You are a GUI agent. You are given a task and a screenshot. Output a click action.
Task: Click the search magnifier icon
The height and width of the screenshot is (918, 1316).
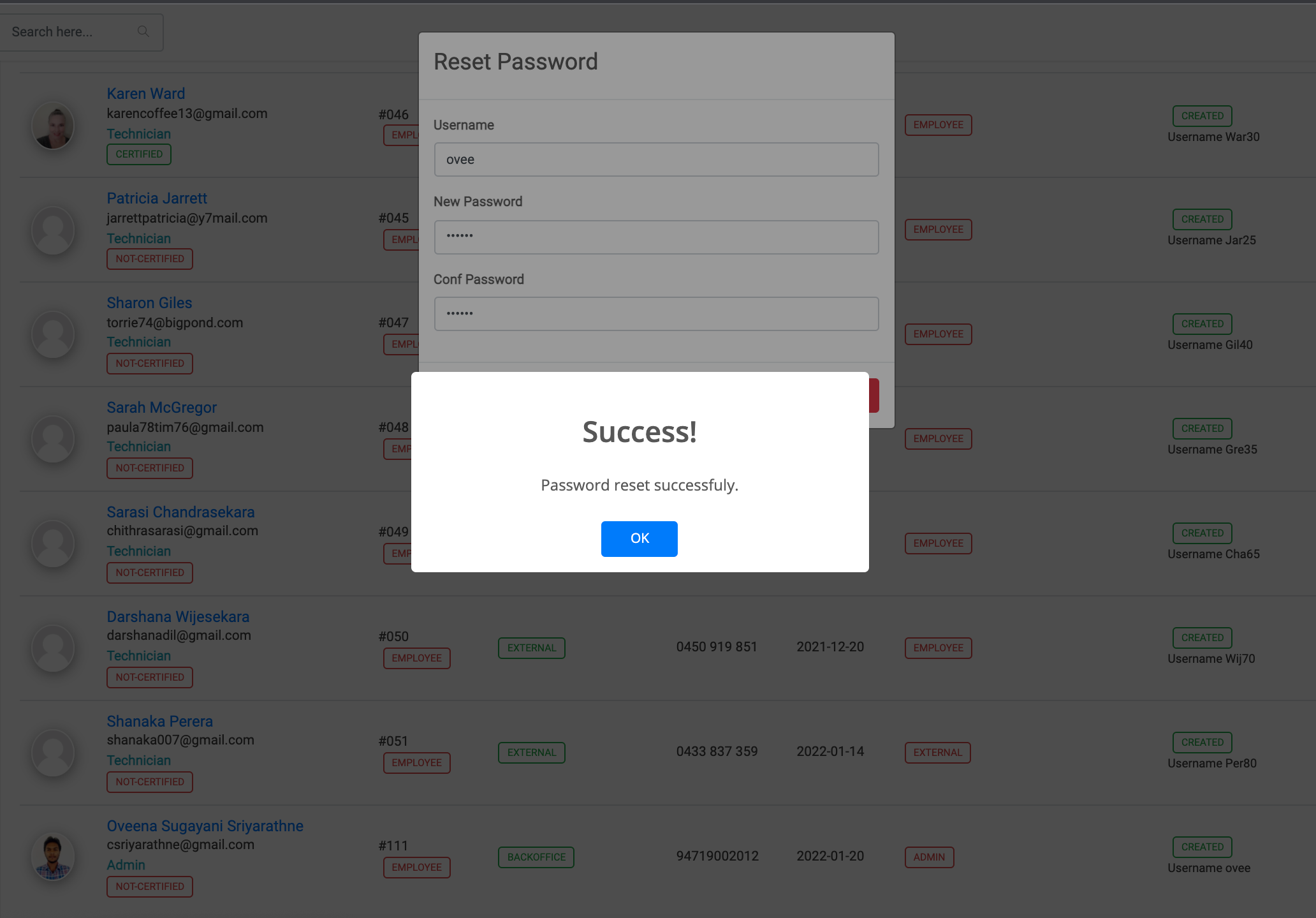(143, 31)
